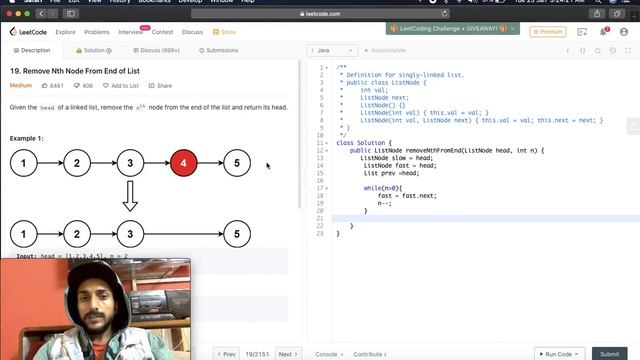
Task: Open problem list 19/2151
Action: pos(257,354)
